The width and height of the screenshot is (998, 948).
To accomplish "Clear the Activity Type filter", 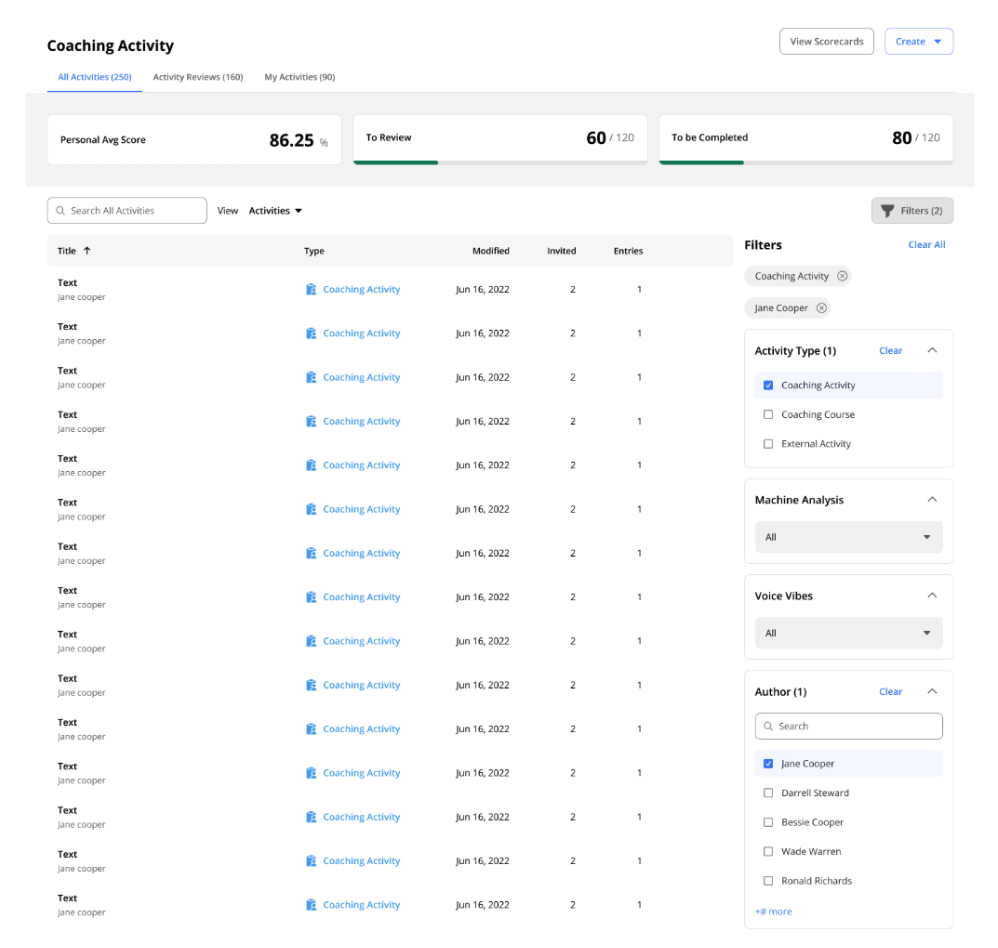I will click(x=890, y=350).
